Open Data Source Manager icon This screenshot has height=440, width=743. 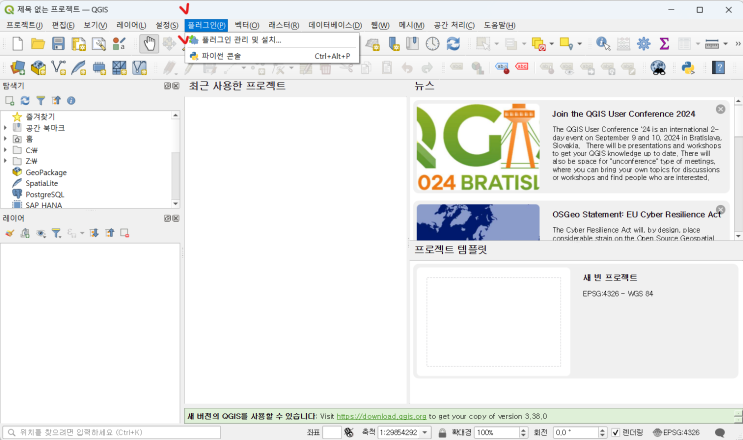click(18, 68)
